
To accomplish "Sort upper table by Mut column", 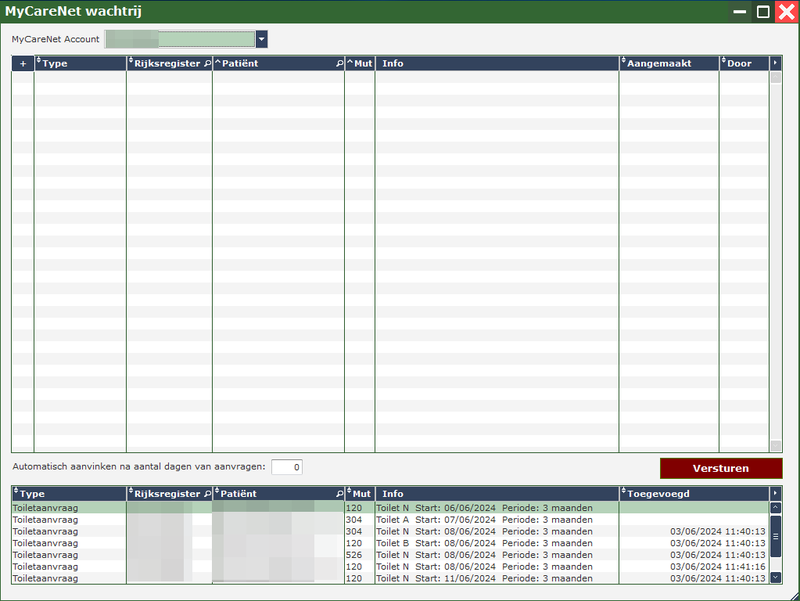I will [360, 64].
